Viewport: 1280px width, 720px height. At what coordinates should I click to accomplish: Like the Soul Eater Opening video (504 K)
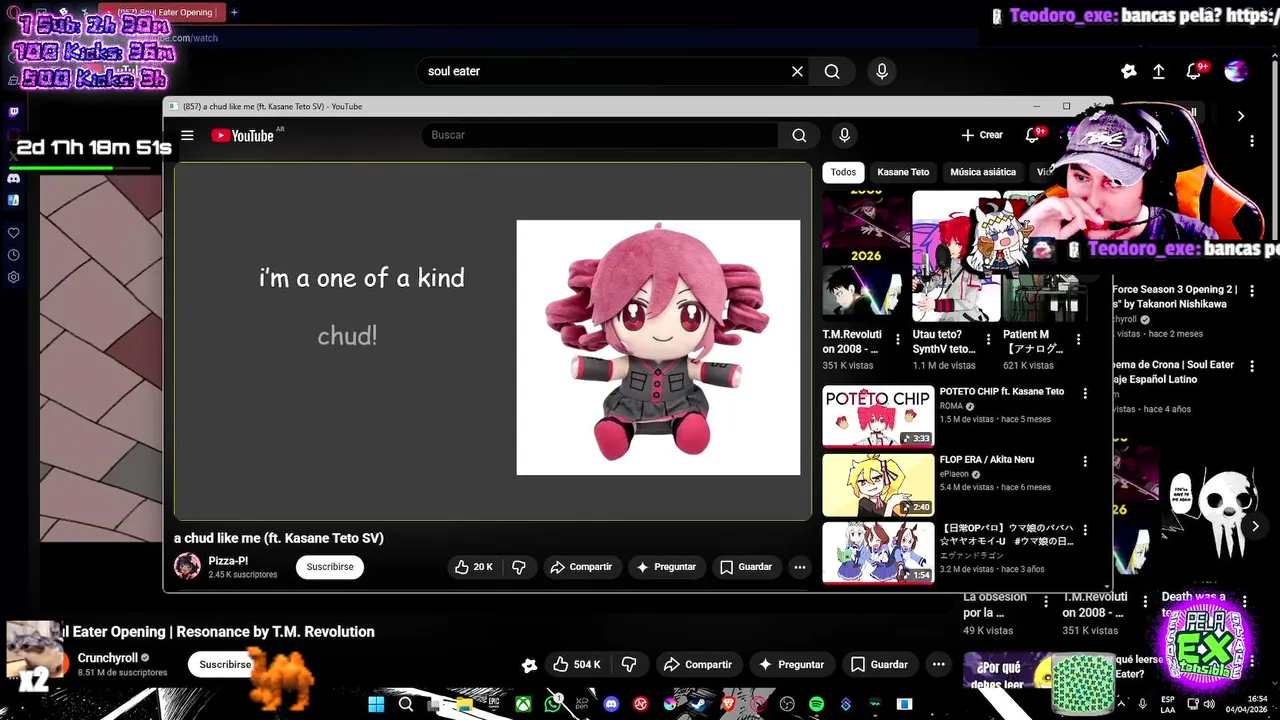[x=577, y=664]
